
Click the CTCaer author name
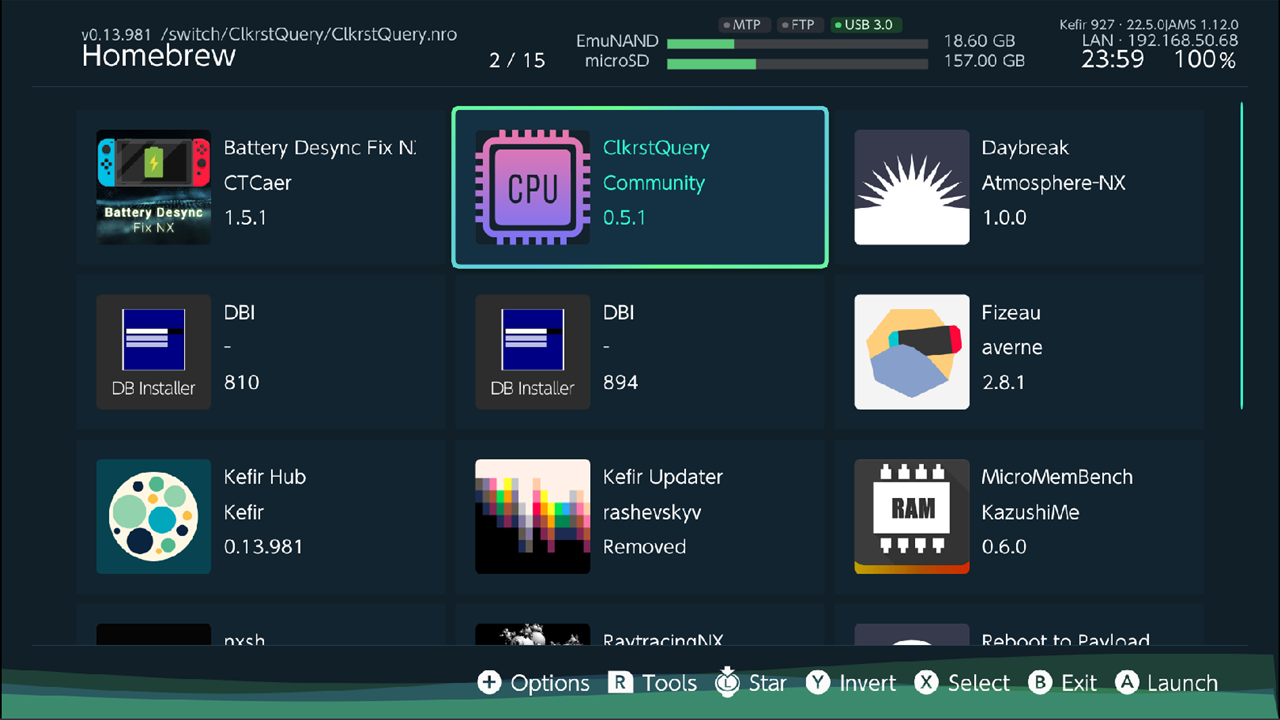[258, 183]
